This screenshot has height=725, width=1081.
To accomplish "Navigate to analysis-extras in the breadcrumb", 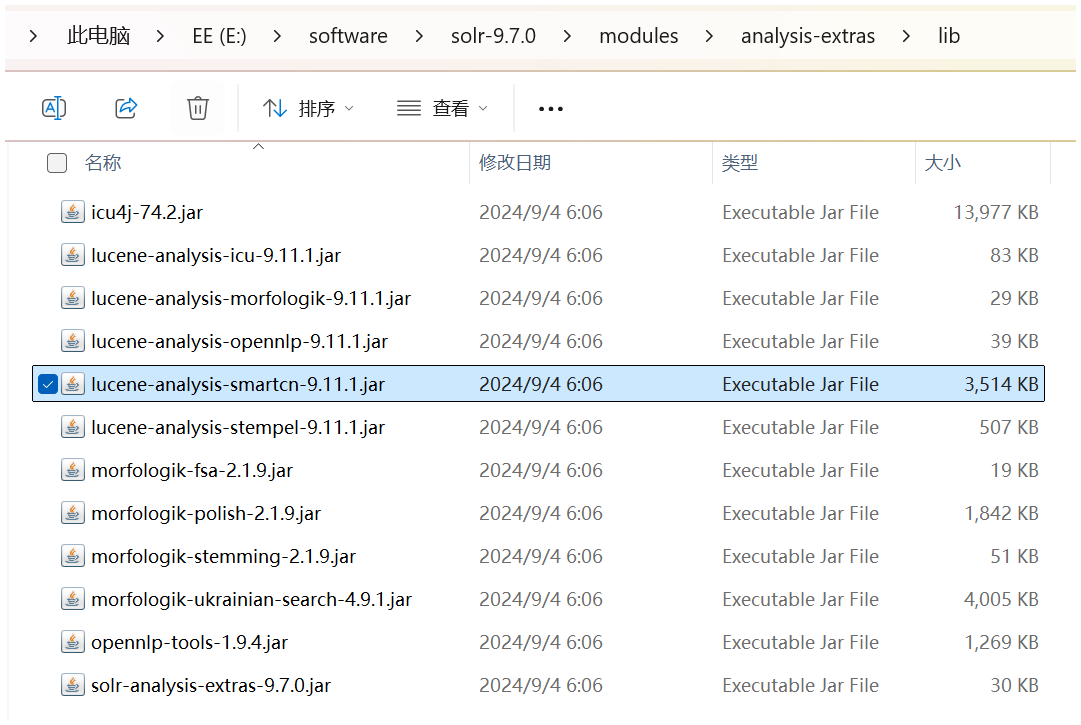I will (x=807, y=36).
